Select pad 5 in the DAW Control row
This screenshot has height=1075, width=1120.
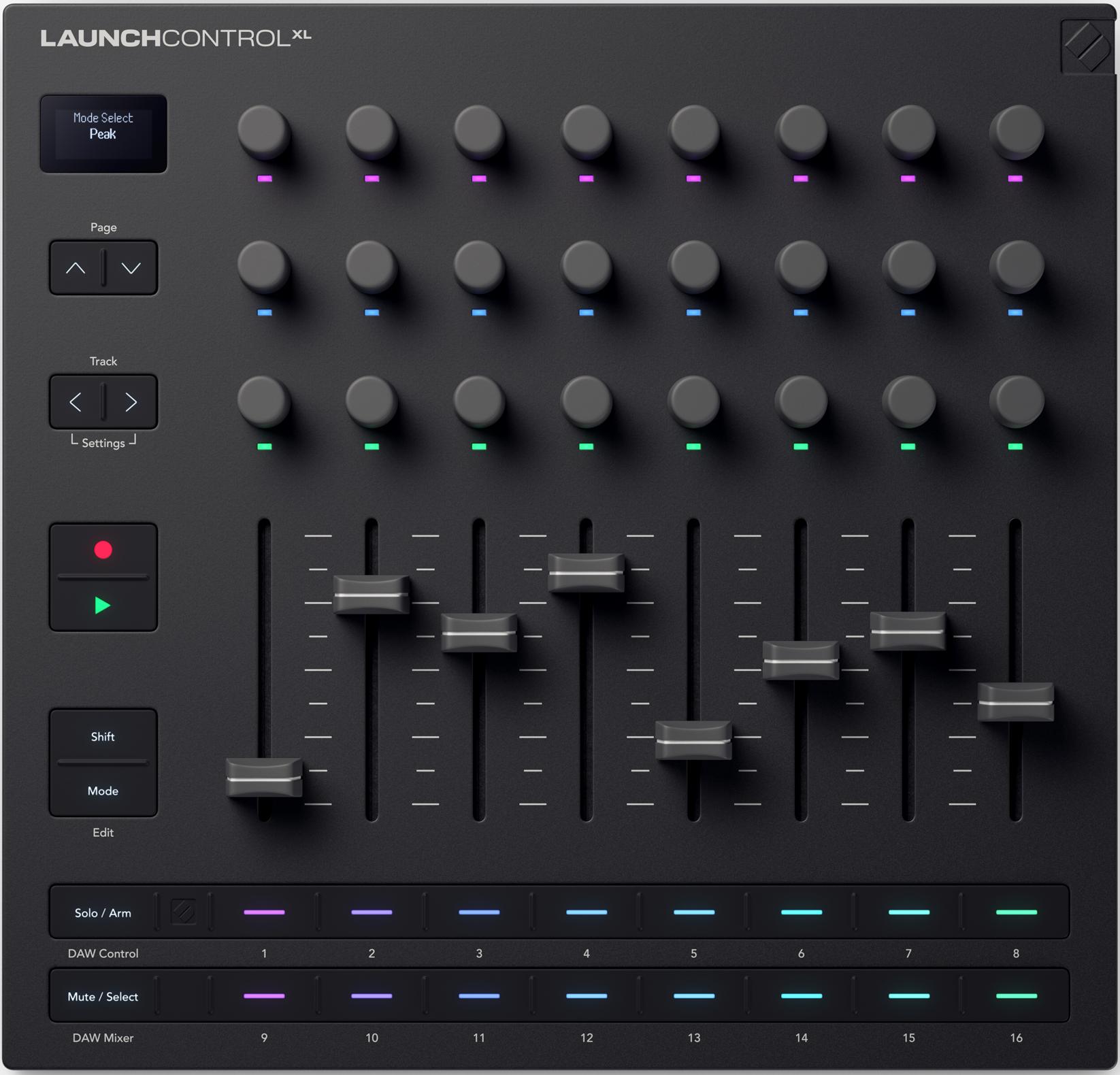tap(693, 913)
